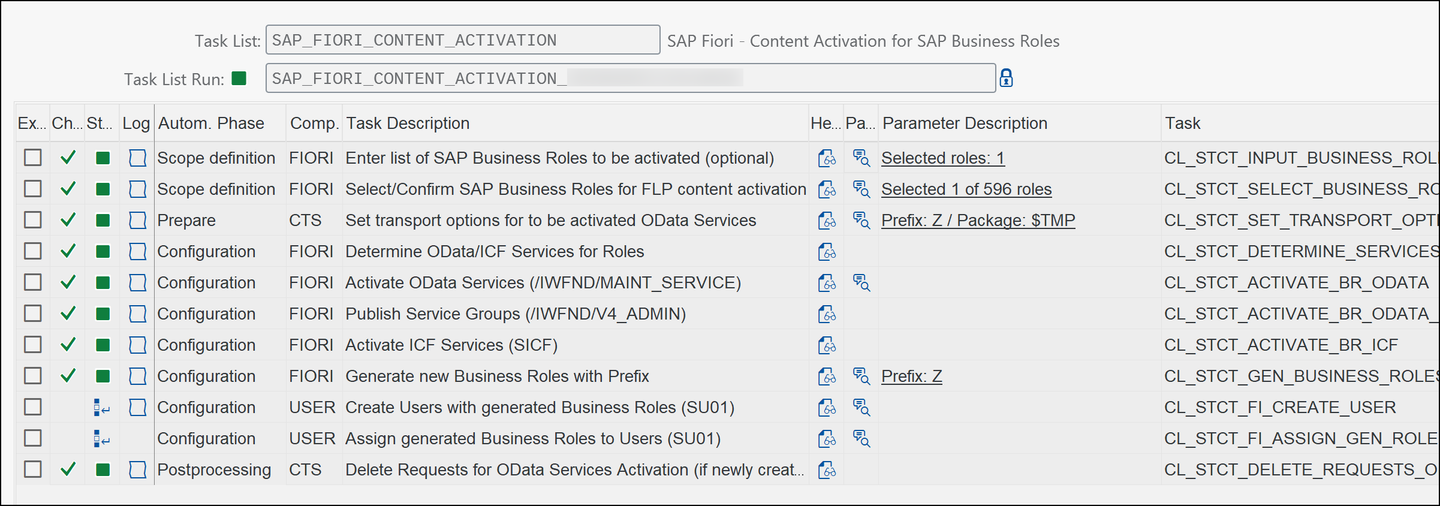
Task: Select 'Publish Service Groups' description cell
Action: (515, 314)
